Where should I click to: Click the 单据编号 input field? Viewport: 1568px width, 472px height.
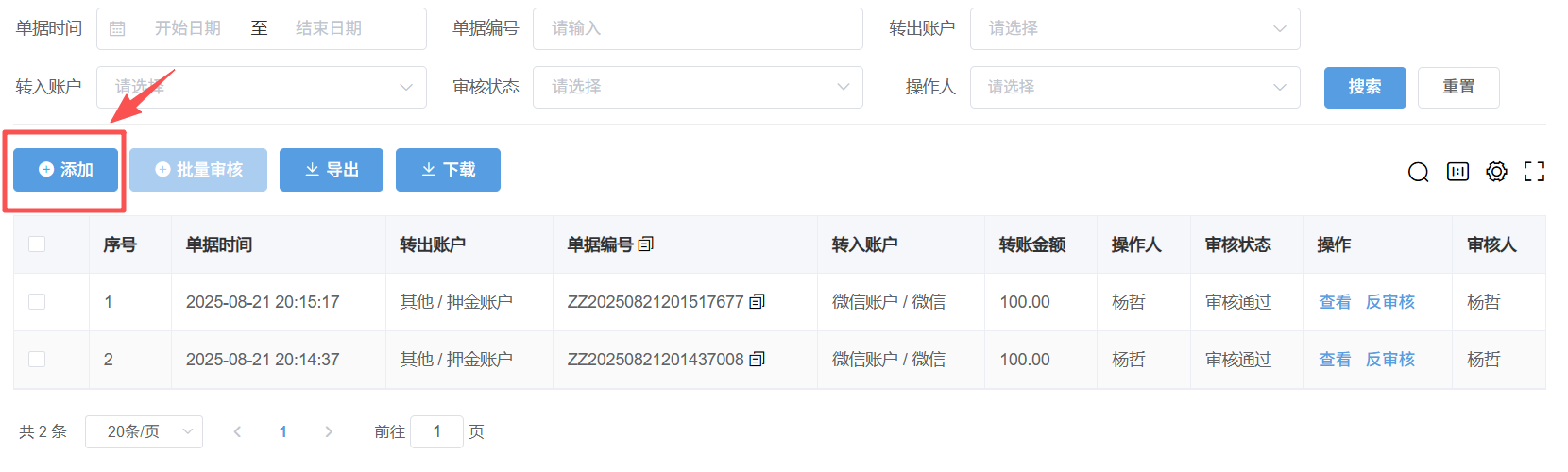pos(697,29)
